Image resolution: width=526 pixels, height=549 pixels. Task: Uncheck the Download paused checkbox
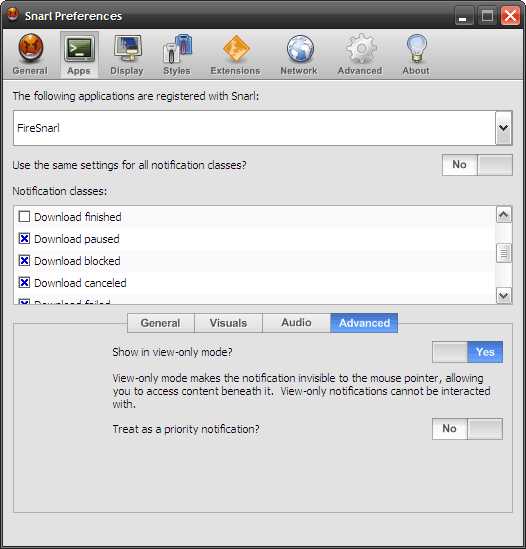tap(24, 239)
